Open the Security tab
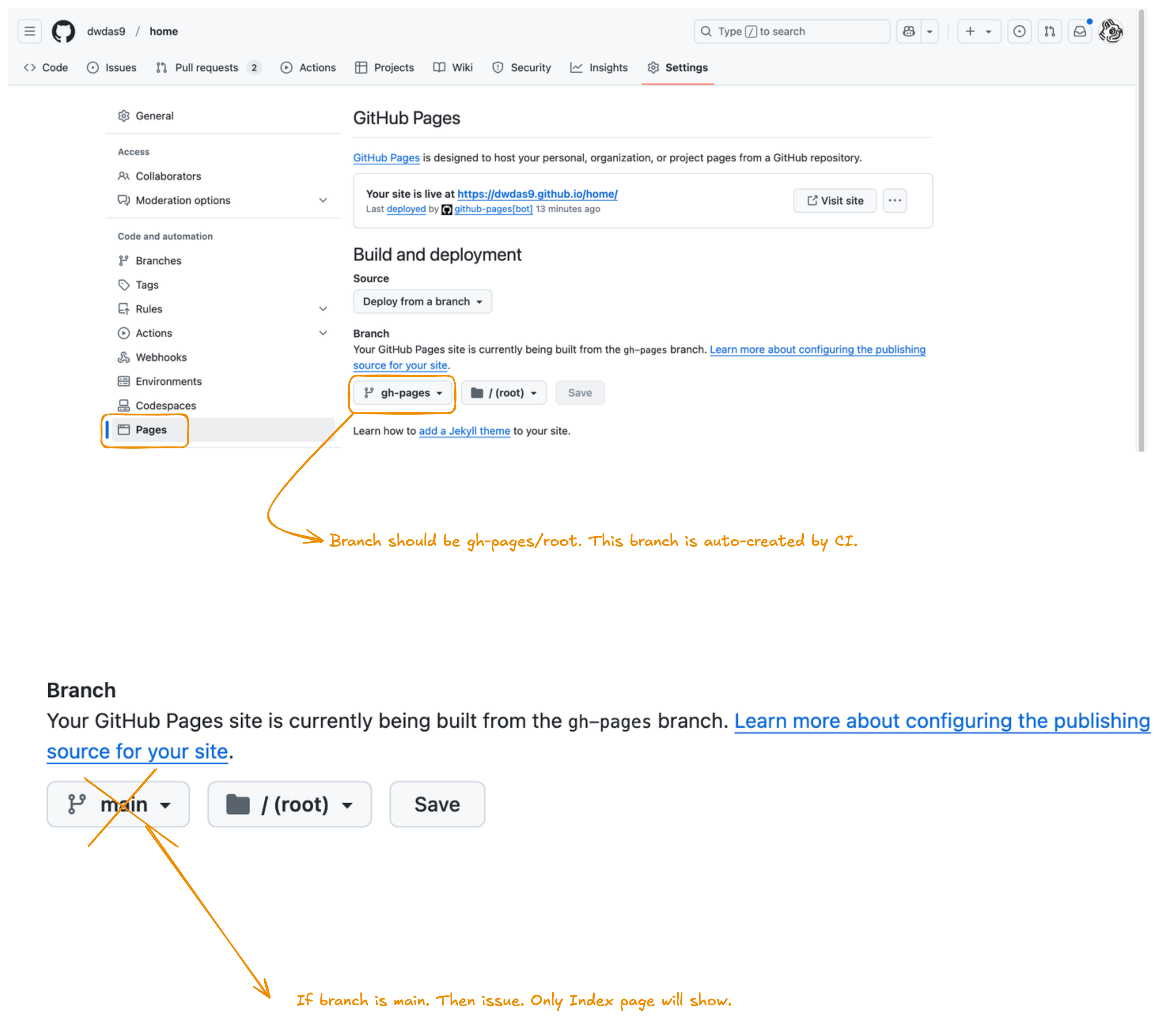The height and width of the screenshot is (1019, 1176). [x=522, y=68]
